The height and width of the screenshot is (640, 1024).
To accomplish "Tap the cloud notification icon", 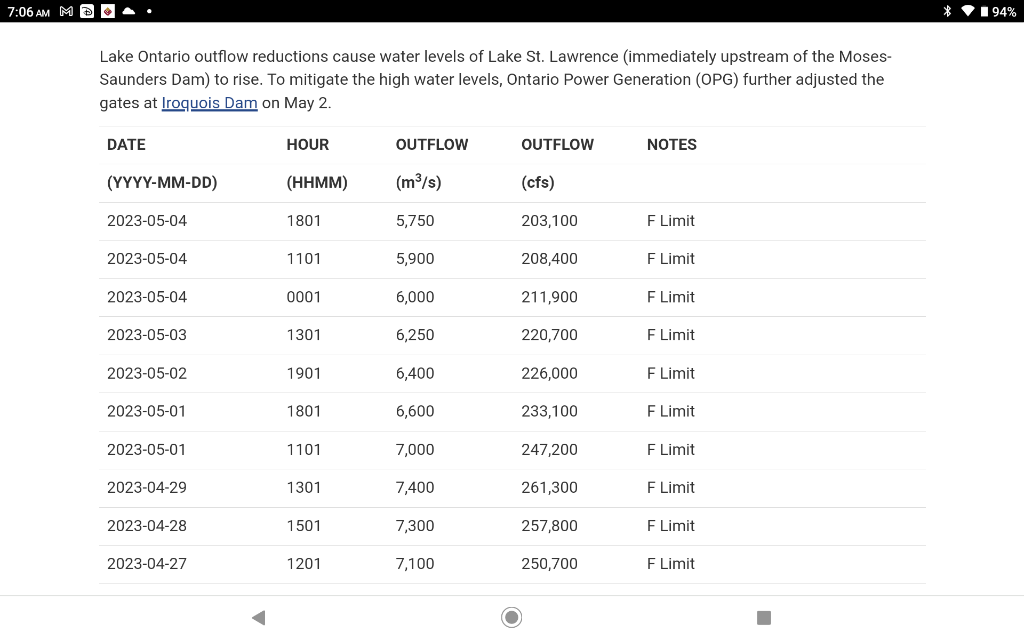I will pos(128,11).
